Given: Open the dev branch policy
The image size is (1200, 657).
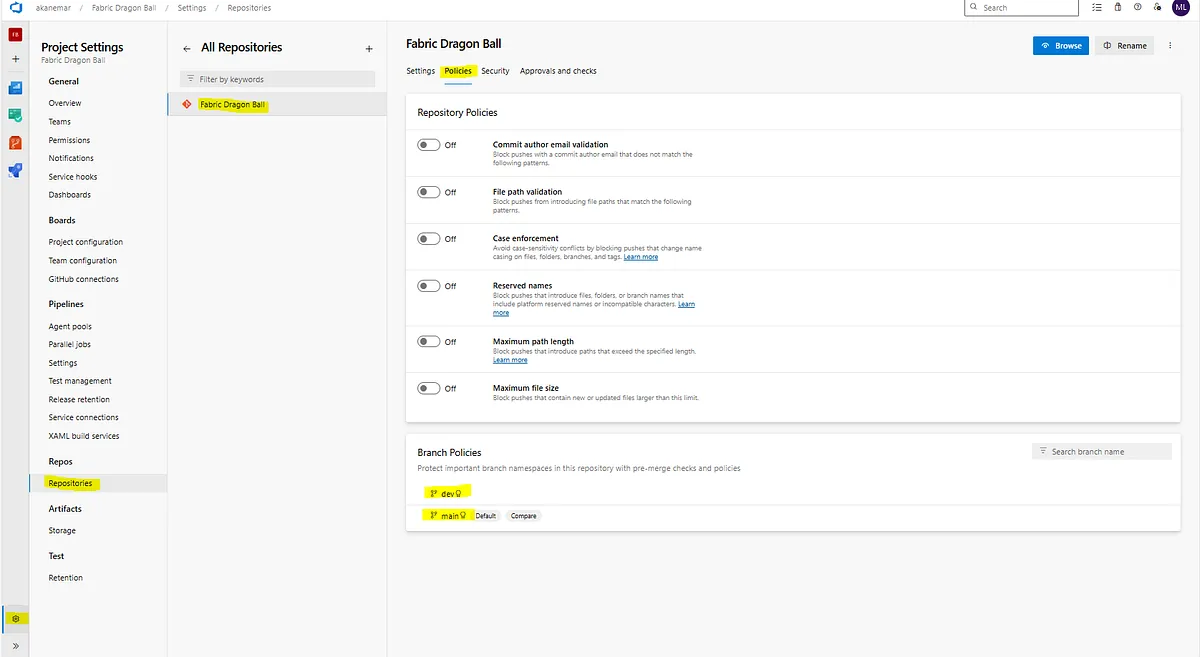Looking at the screenshot, I should [x=446, y=494].
